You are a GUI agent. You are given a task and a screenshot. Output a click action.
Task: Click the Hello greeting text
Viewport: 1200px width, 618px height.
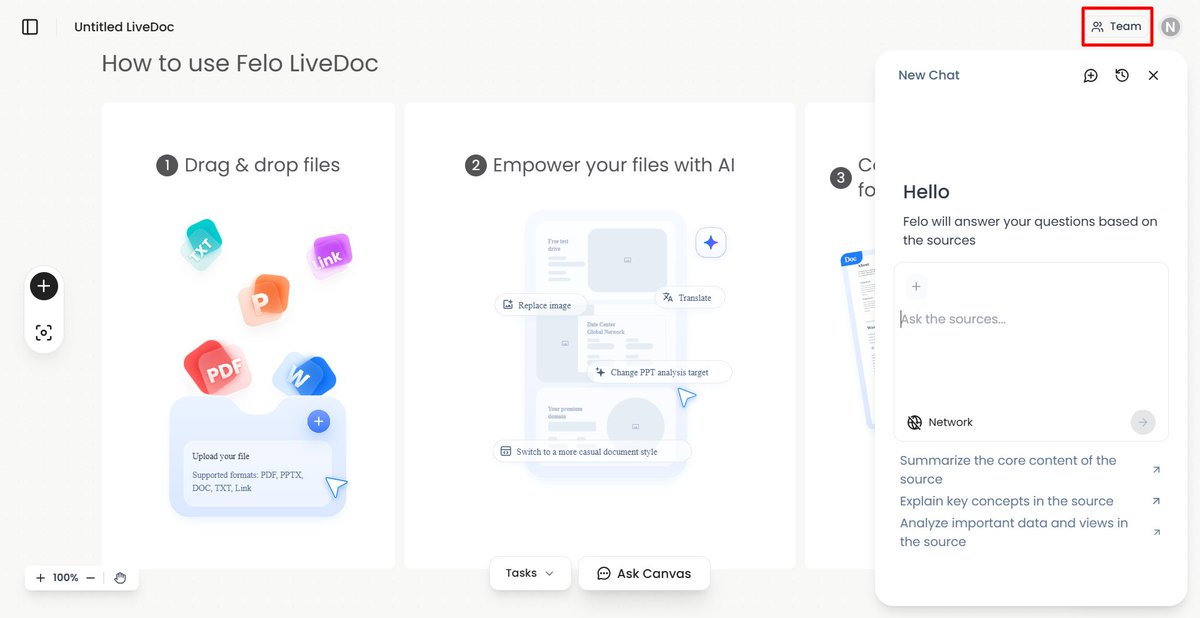pyautogui.click(x=926, y=192)
